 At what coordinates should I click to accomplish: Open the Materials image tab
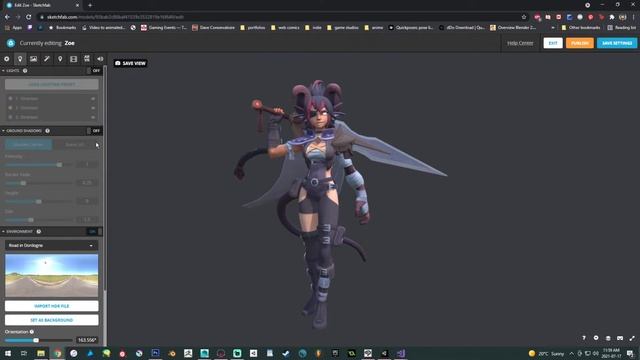pos(33,59)
